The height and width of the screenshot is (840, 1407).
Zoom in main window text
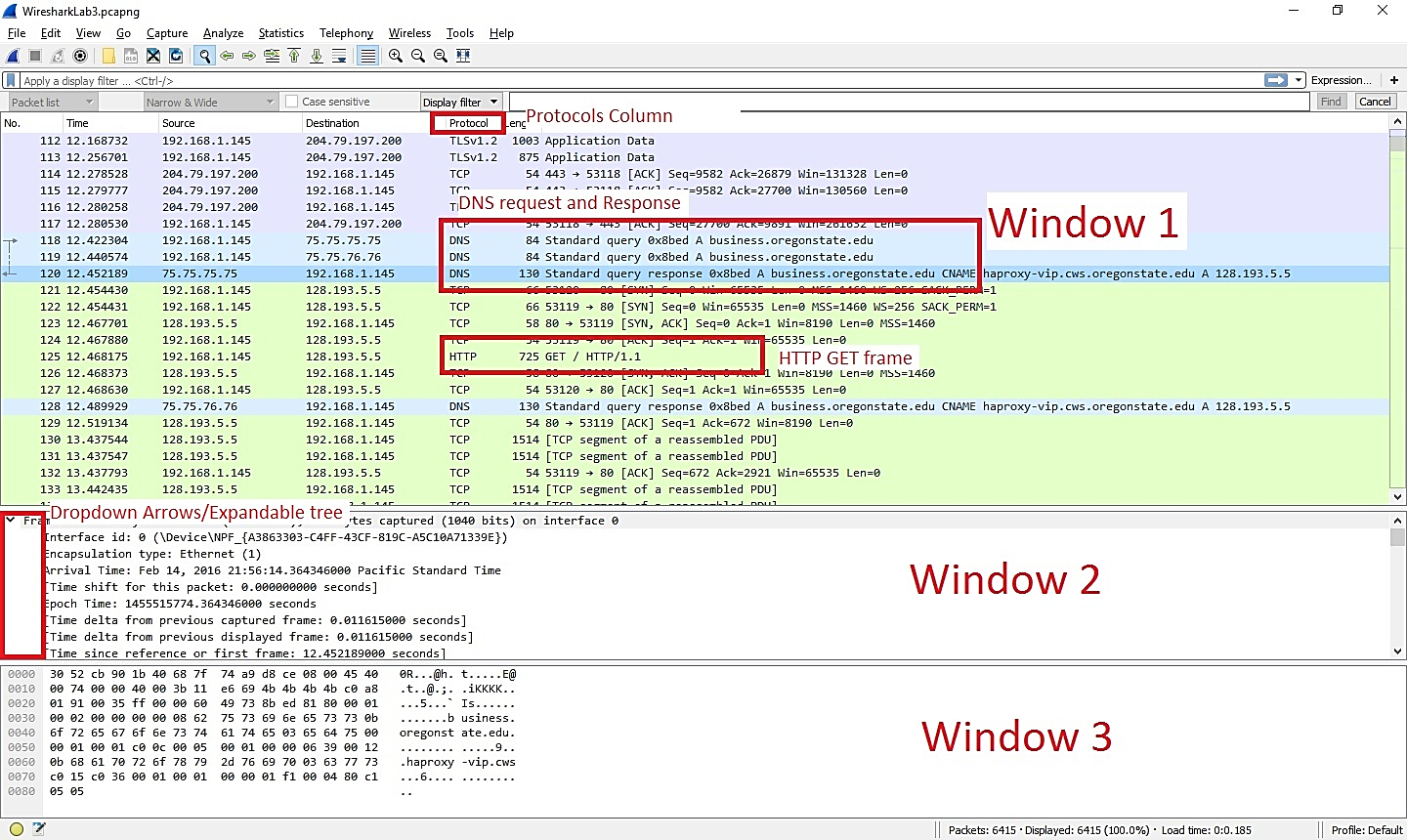tap(396, 56)
